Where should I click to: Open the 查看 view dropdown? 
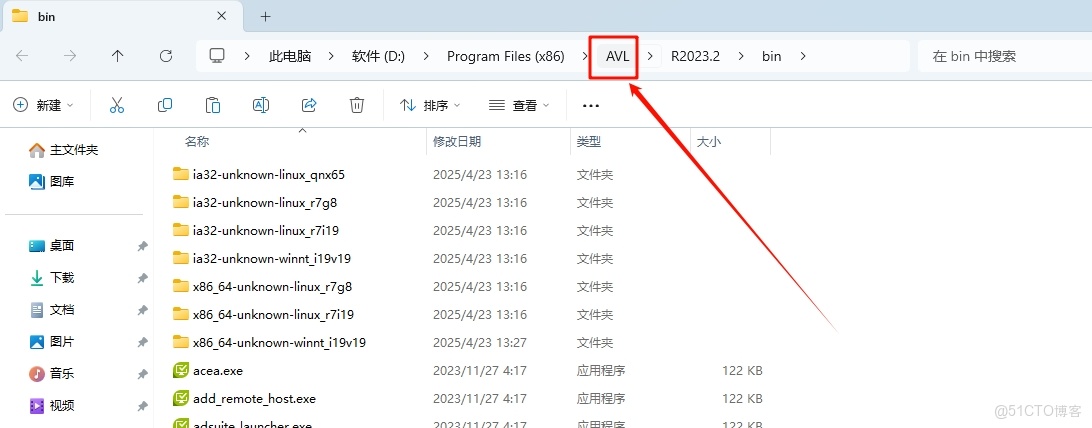(519, 105)
